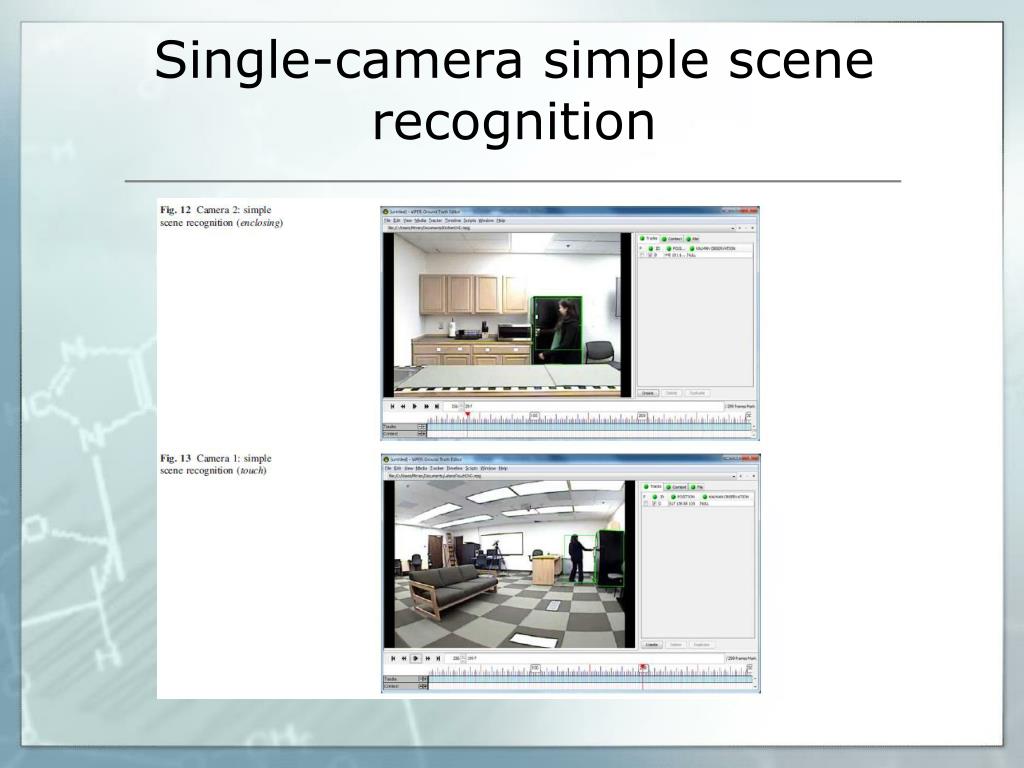Open Tracker menu in the top editor window
The width and height of the screenshot is (1024, 768).
[x=435, y=221]
